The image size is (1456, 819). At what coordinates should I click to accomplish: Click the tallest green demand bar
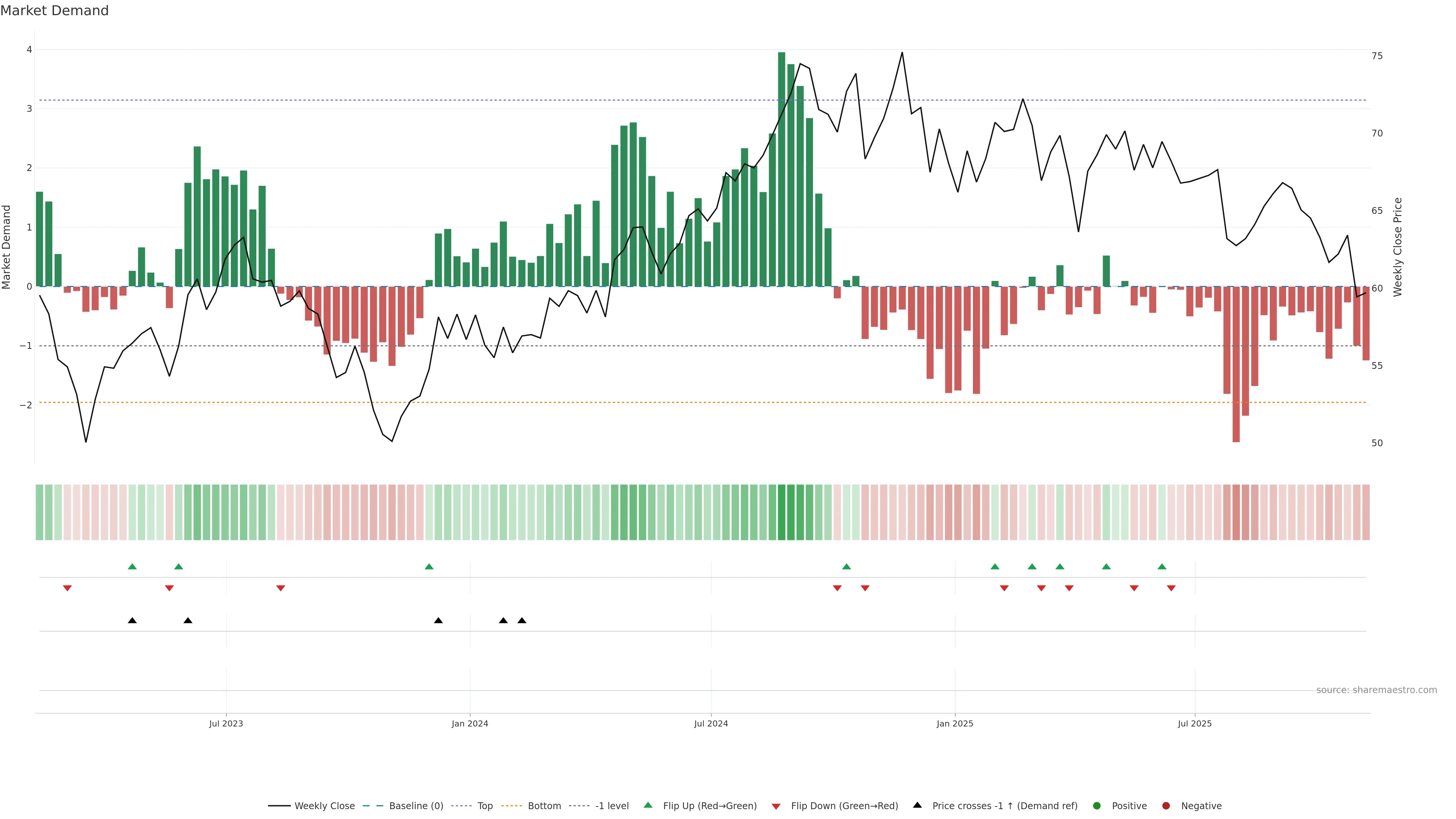[x=782, y=169]
